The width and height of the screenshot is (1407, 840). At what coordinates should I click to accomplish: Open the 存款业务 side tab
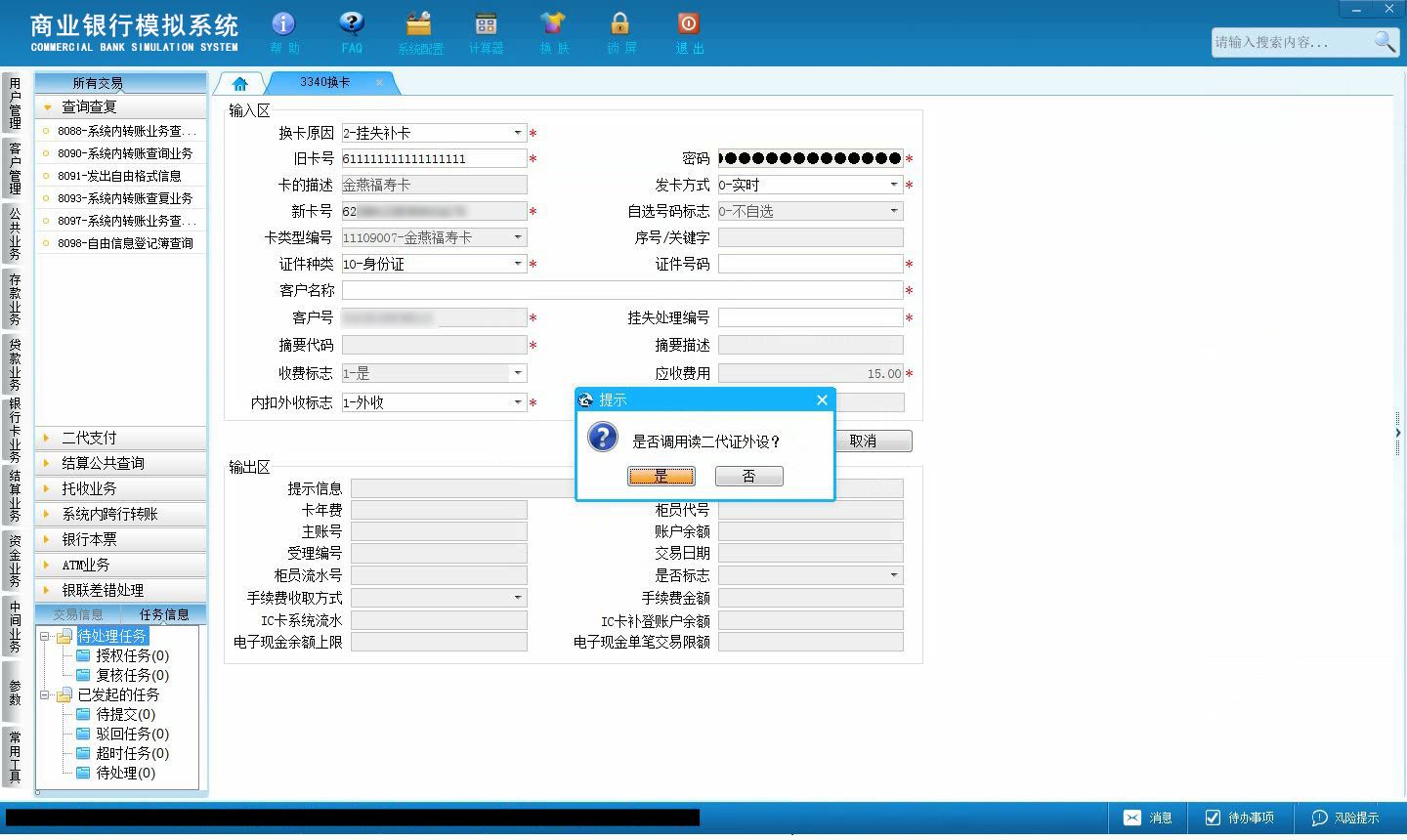point(15,299)
